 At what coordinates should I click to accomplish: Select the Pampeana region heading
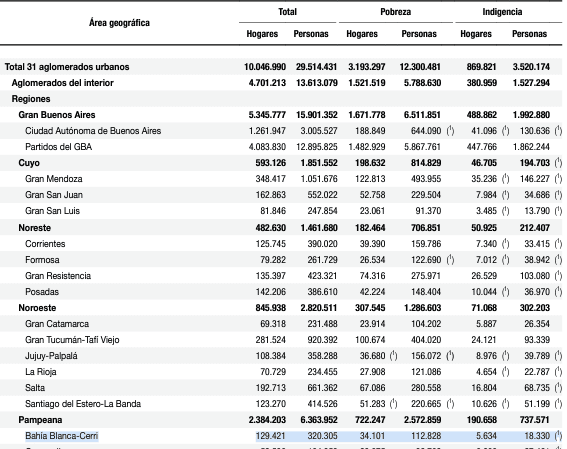coord(40,420)
